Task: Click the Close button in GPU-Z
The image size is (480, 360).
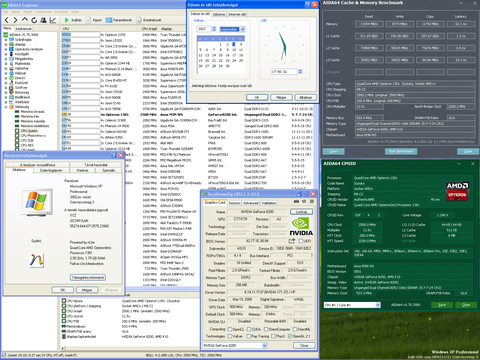Action: click(304, 346)
